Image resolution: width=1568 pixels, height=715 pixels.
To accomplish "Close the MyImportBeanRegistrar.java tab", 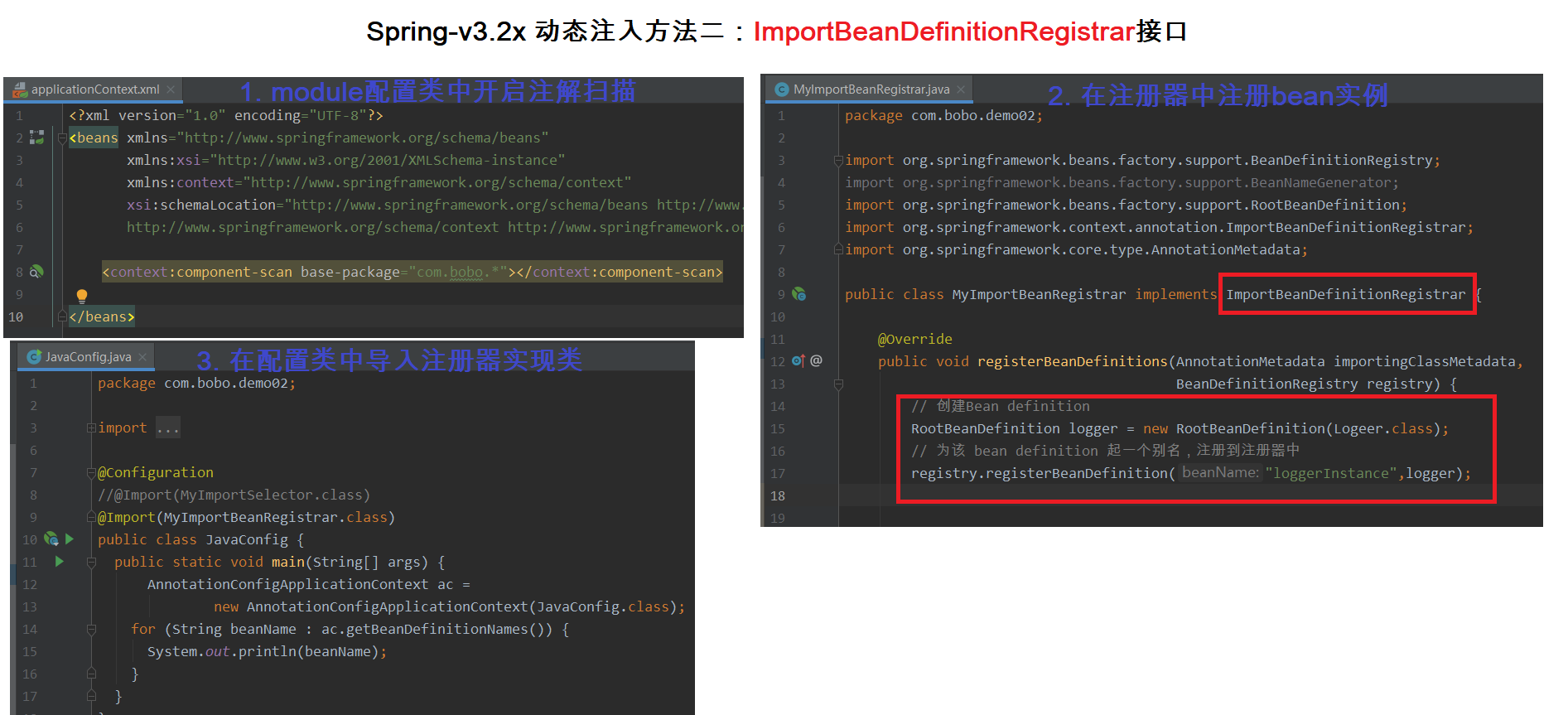I will point(961,89).
